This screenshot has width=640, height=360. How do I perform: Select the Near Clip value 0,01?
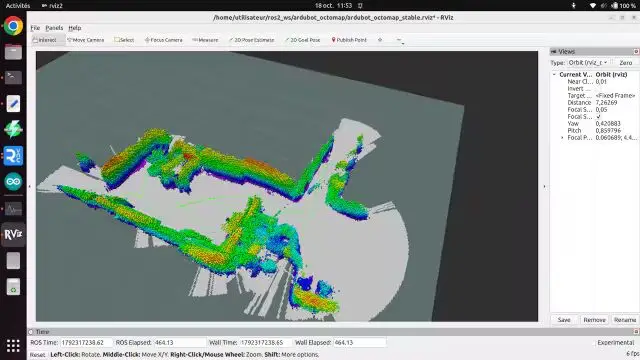point(601,82)
